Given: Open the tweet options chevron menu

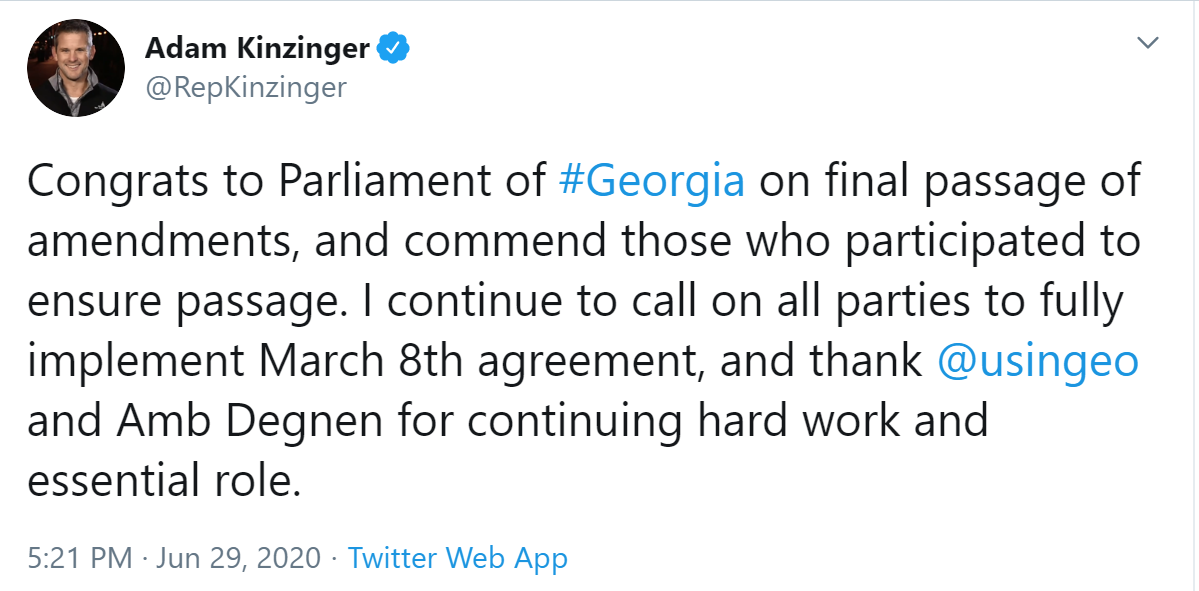Looking at the screenshot, I should pyautogui.click(x=1149, y=43).
